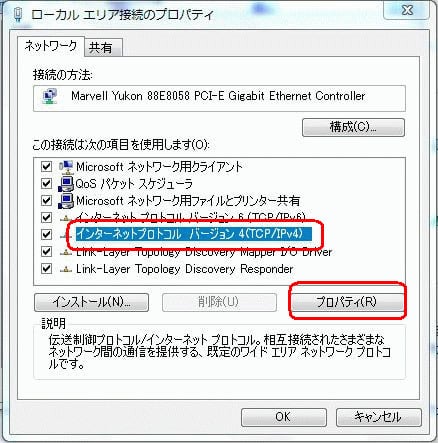Screen dimensions: 438x443
Task: Switch to the 共有 tab
Action: (x=103, y=48)
